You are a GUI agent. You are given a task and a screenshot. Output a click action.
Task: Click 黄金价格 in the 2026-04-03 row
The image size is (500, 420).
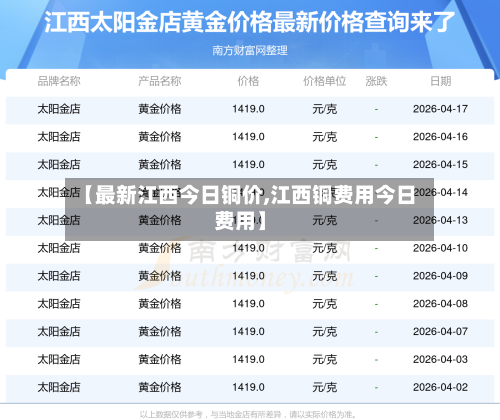pyautogui.click(x=160, y=359)
